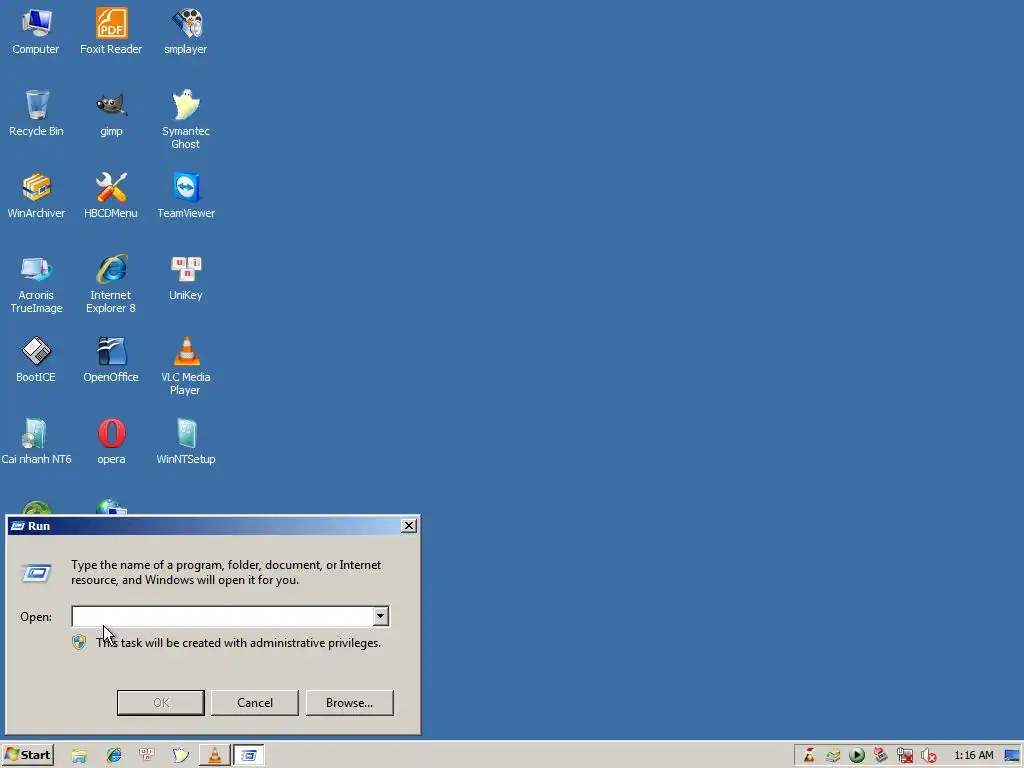1024x768 pixels.
Task: Launch Internet Explorer from the taskbar
Action: point(114,756)
